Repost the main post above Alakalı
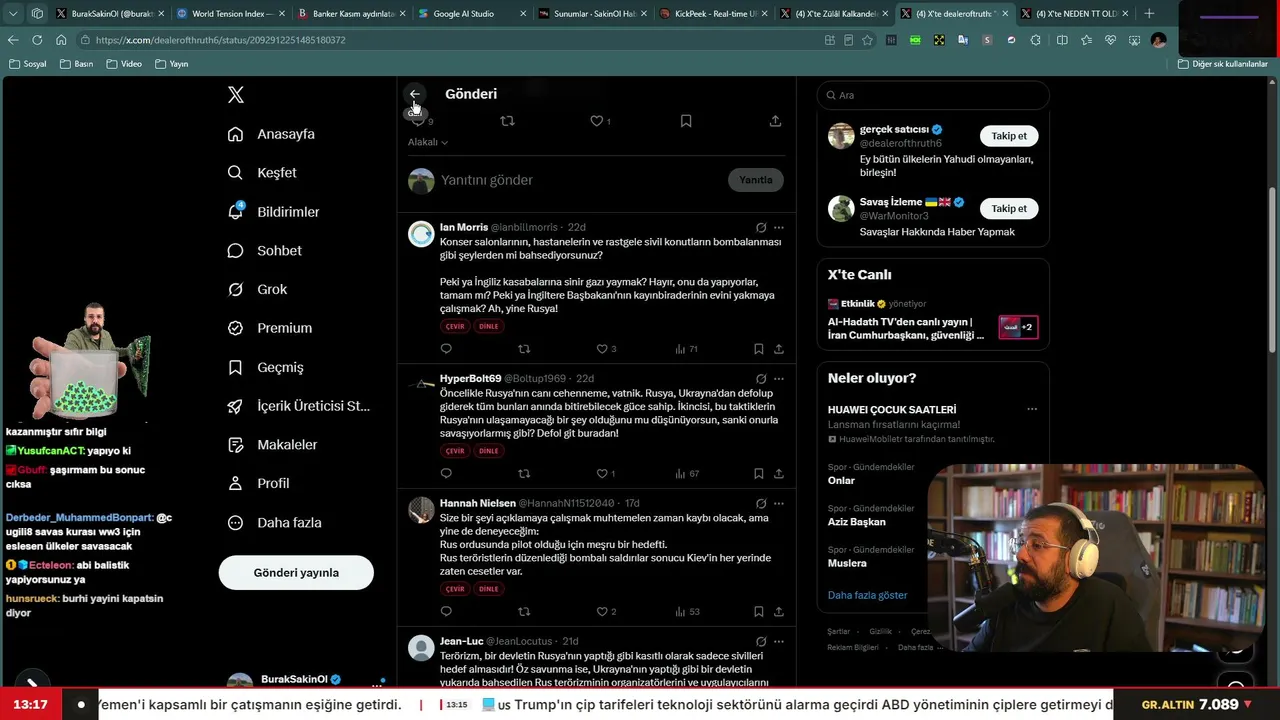Screen dimensions: 1280x720 (x=507, y=121)
